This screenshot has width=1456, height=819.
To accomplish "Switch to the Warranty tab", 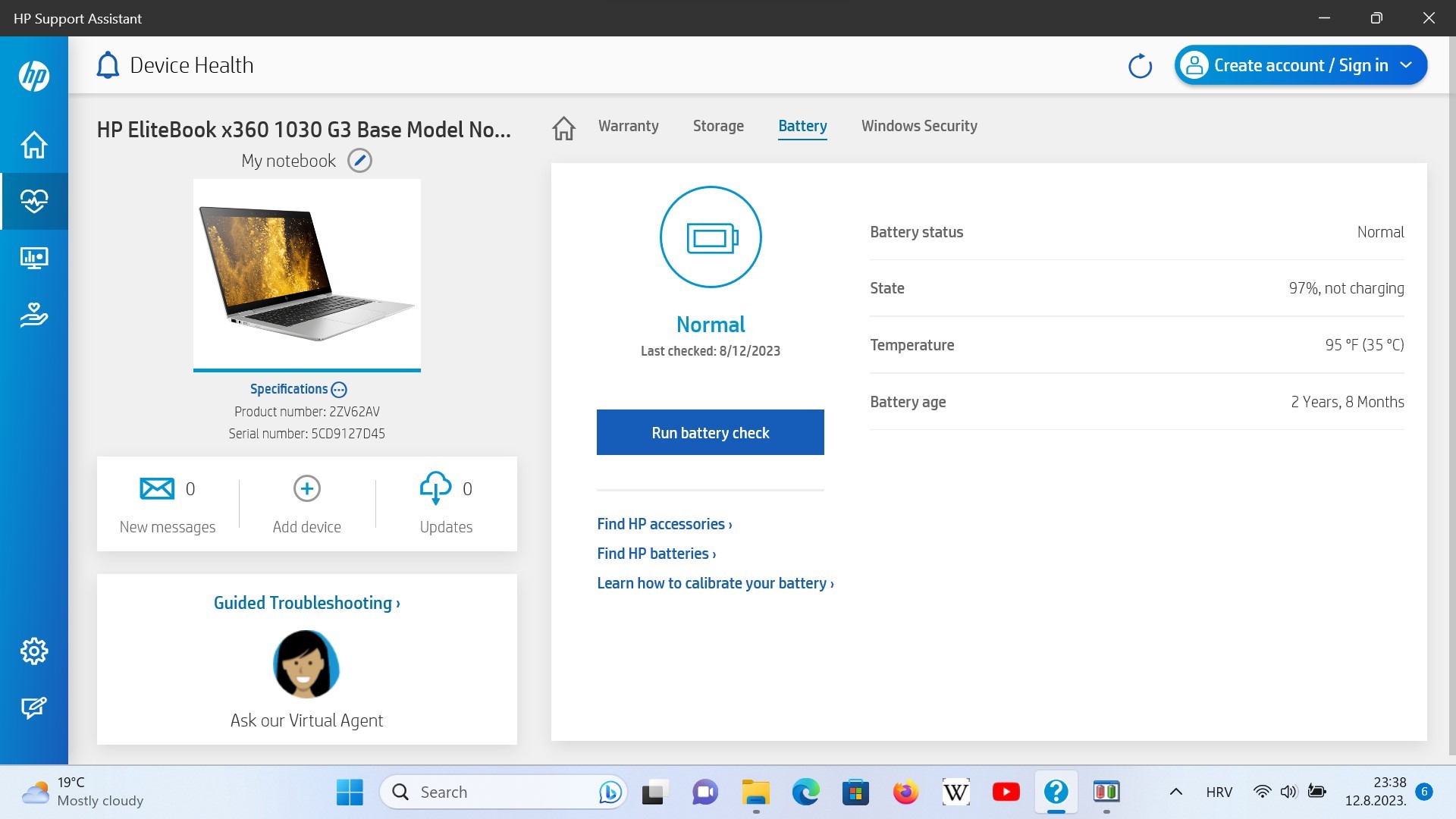I will click(x=628, y=126).
